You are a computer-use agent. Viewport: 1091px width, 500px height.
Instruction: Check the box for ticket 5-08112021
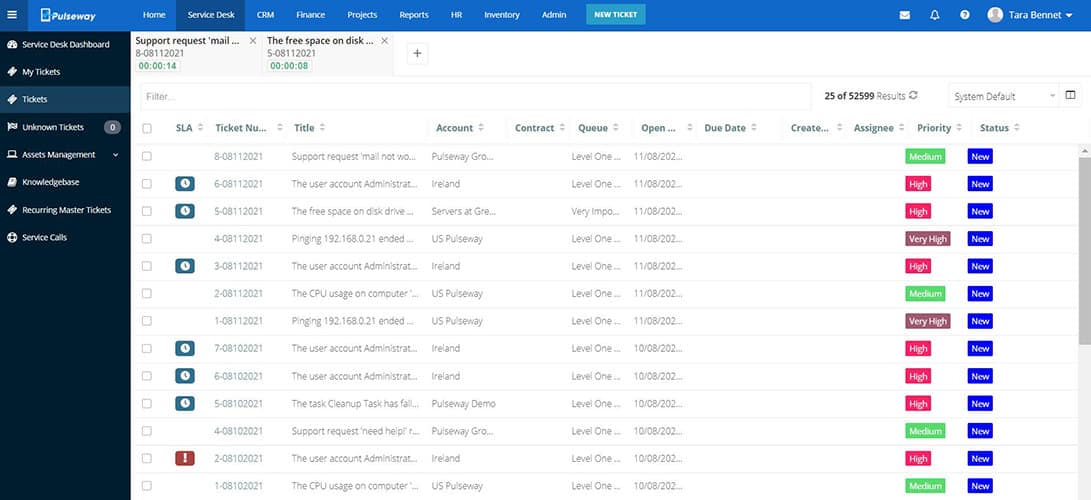(x=147, y=211)
